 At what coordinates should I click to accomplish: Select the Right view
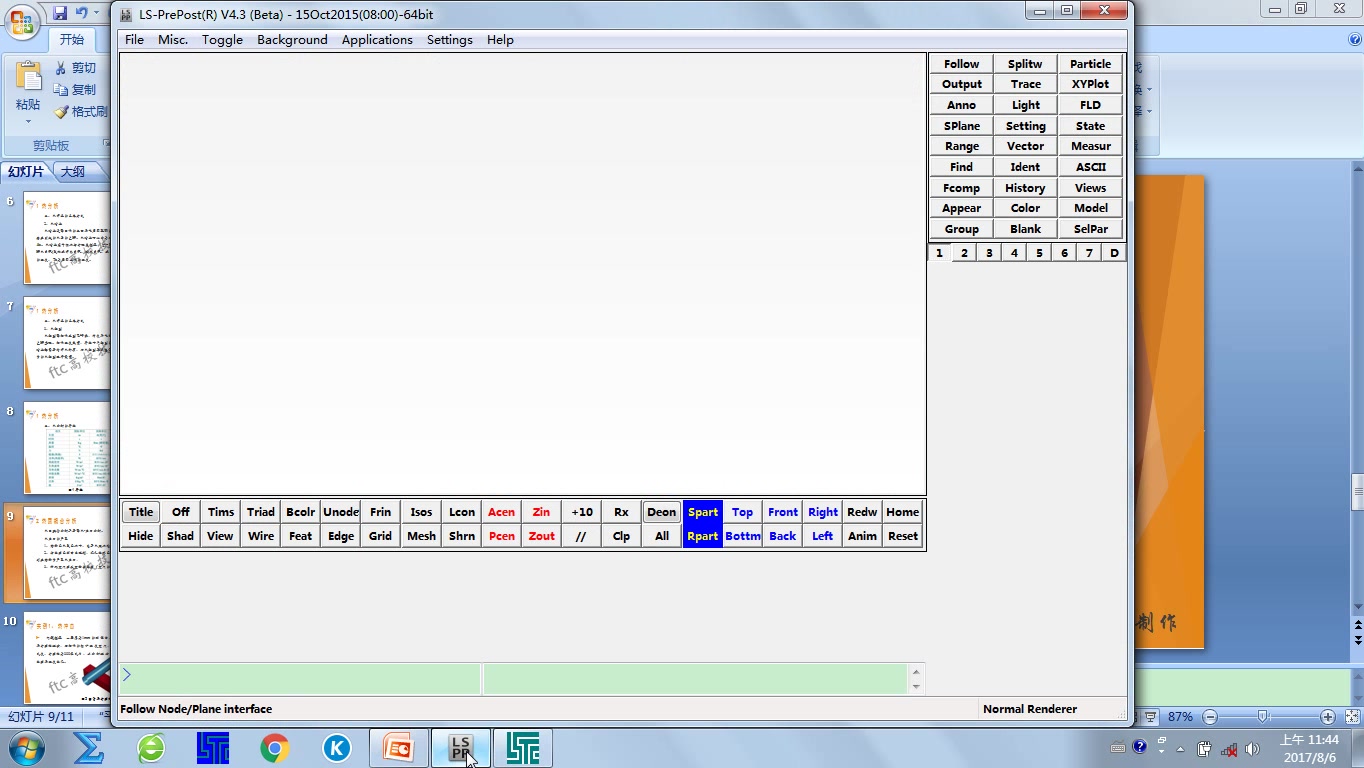(x=823, y=512)
